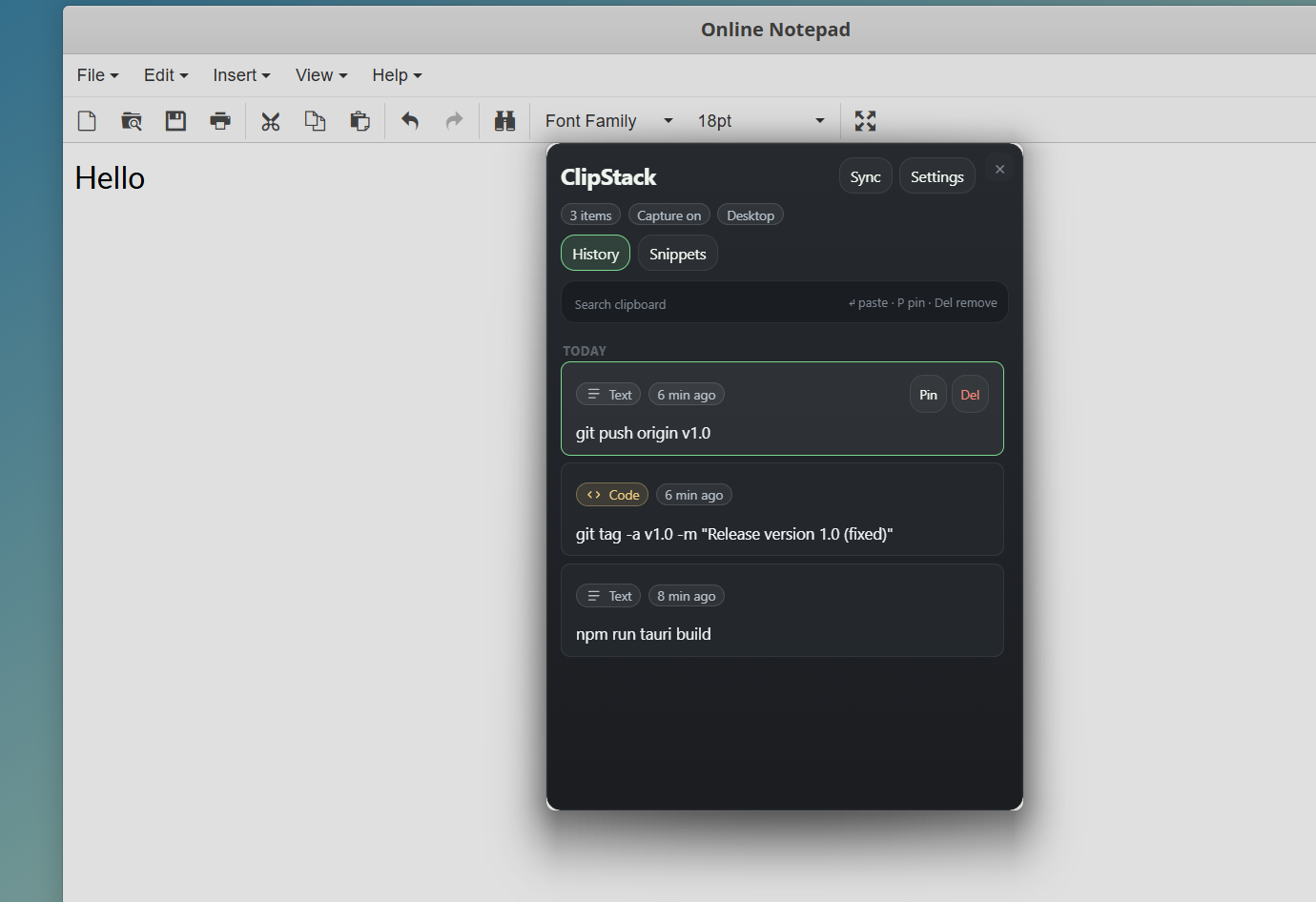Open the Edit menu
Screen dimensions: 1316x902
point(166,75)
